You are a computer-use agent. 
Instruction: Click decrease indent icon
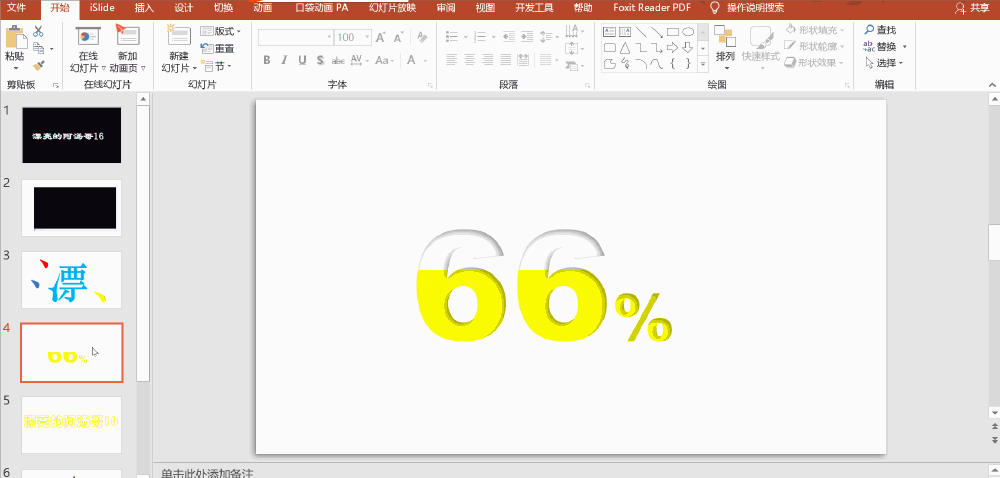(508, 37)
